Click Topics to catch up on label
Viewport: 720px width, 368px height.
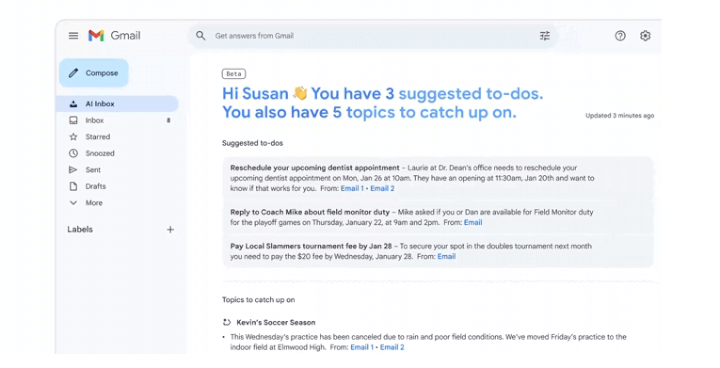[259, 300]
